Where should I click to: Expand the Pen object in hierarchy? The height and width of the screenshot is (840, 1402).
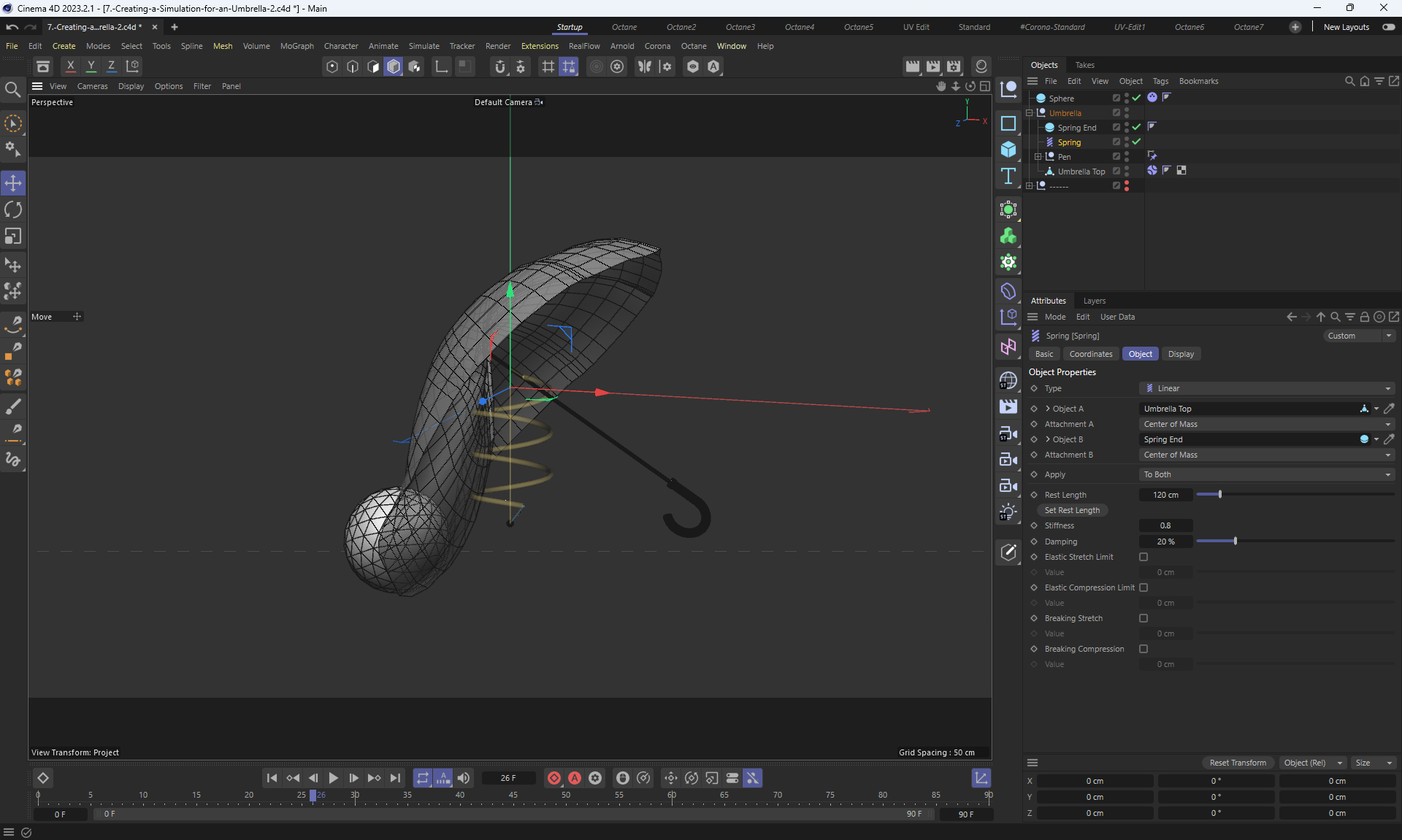(1038, 157)
